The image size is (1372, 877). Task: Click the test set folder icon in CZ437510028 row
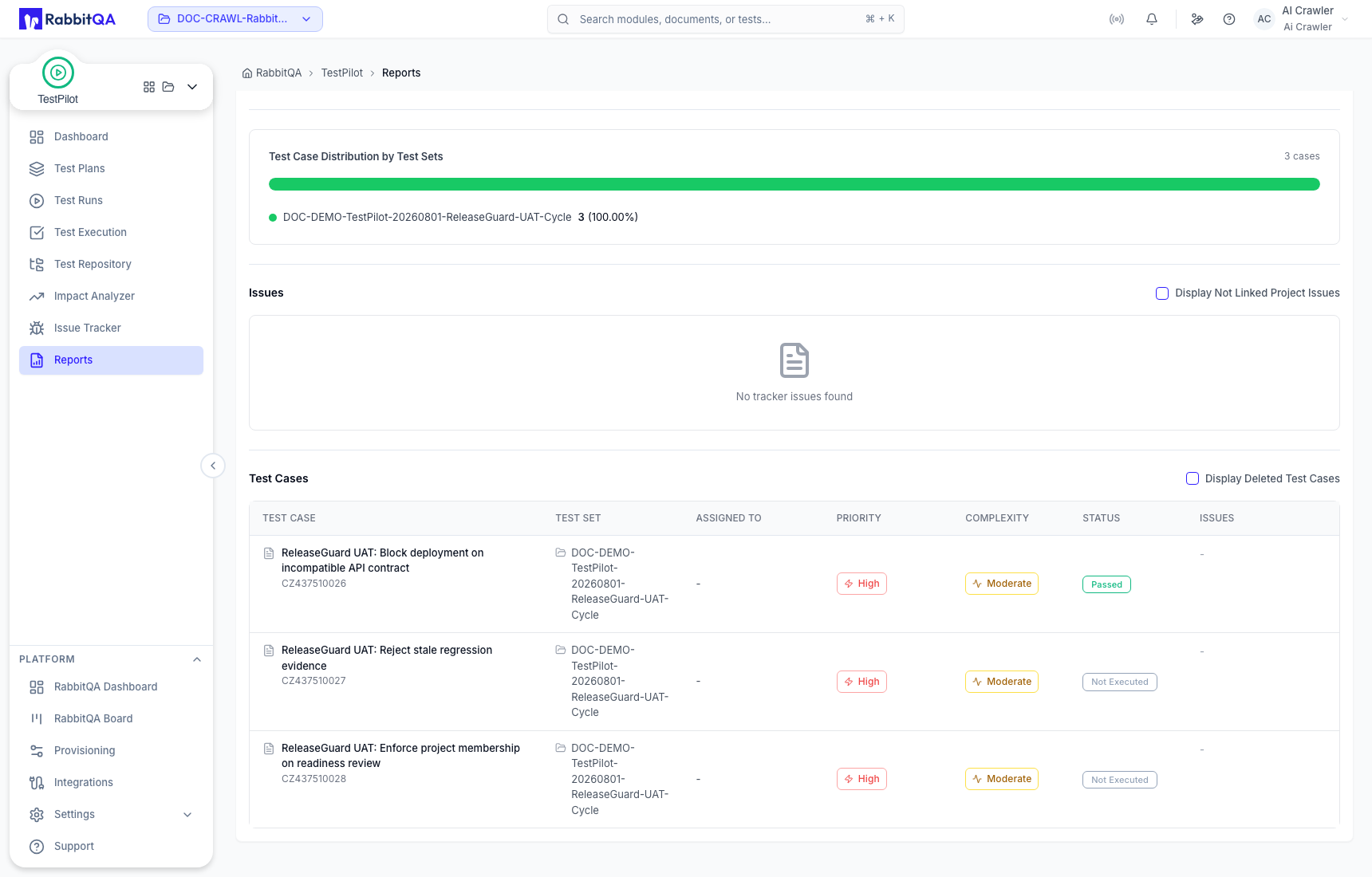[x=561, y=748]
